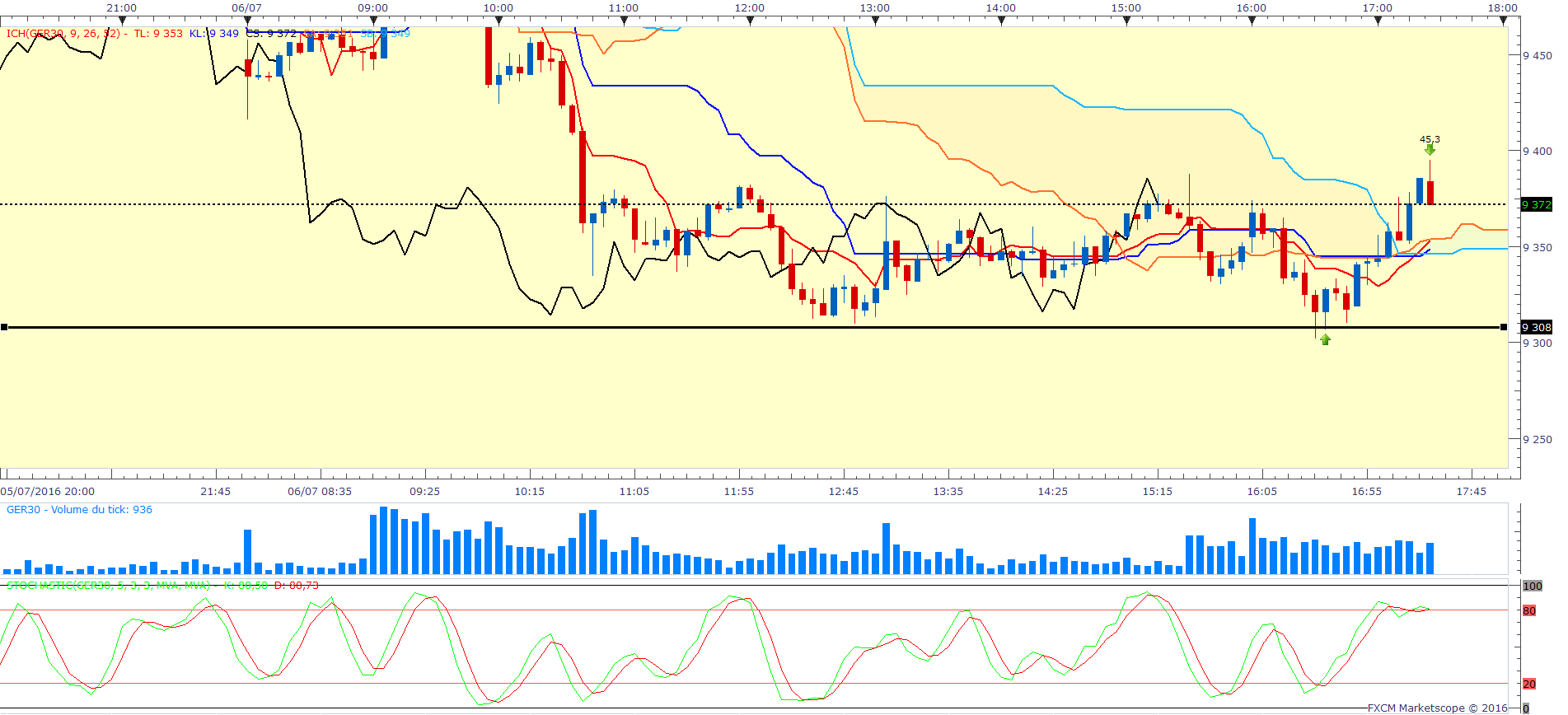Click the green up arrow below the 9 308 line
1568x715 pixels.
1325,339
